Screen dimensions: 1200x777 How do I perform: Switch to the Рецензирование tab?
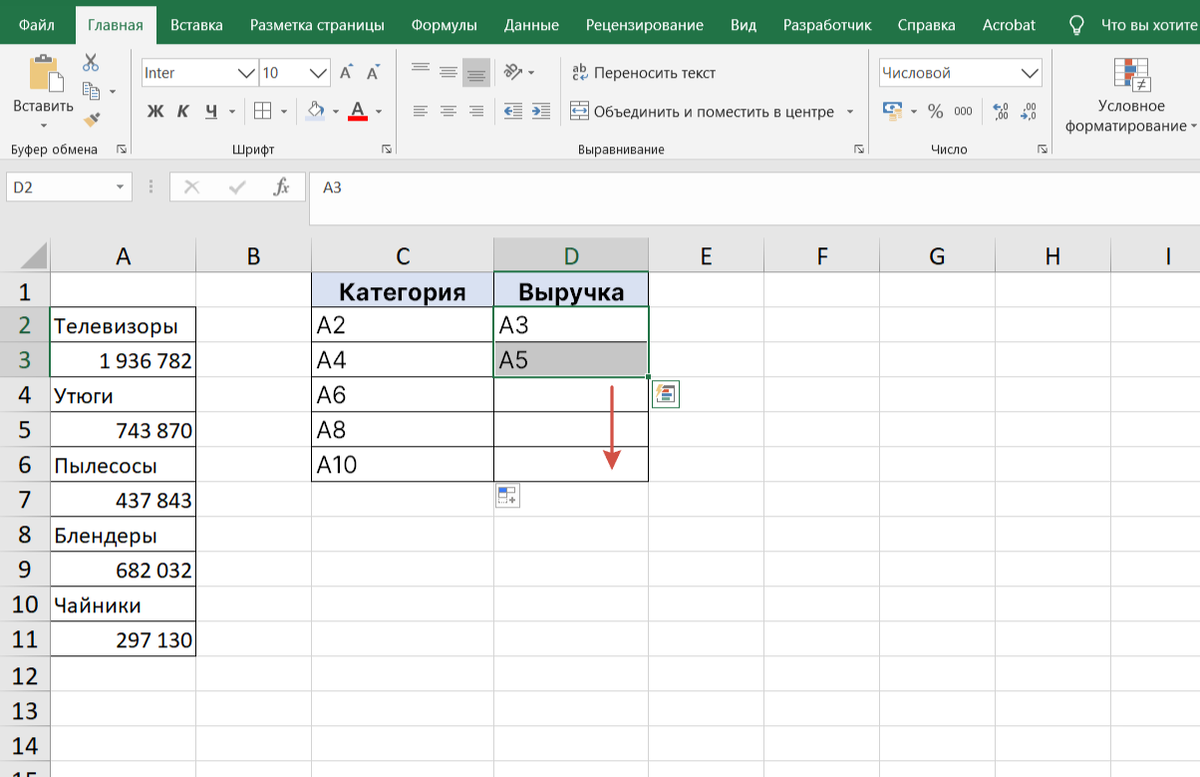(x=644, y=25)
